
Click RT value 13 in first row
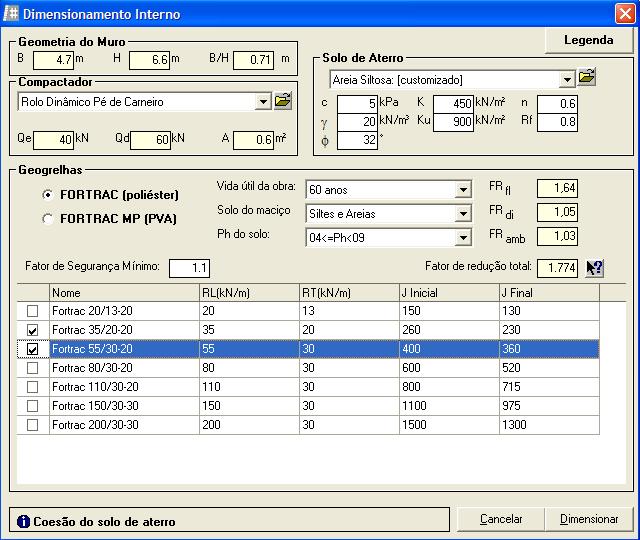point(308,311)
